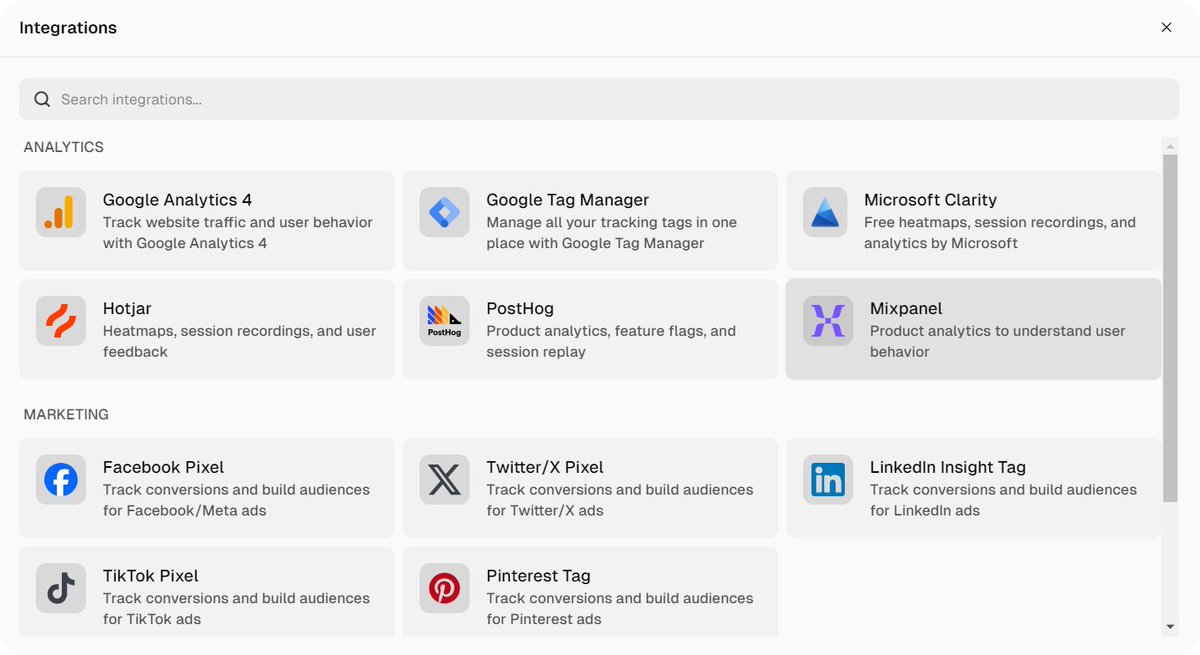
Task: Open the Facebook Pixel title
Action: click(x=163, y=467)
